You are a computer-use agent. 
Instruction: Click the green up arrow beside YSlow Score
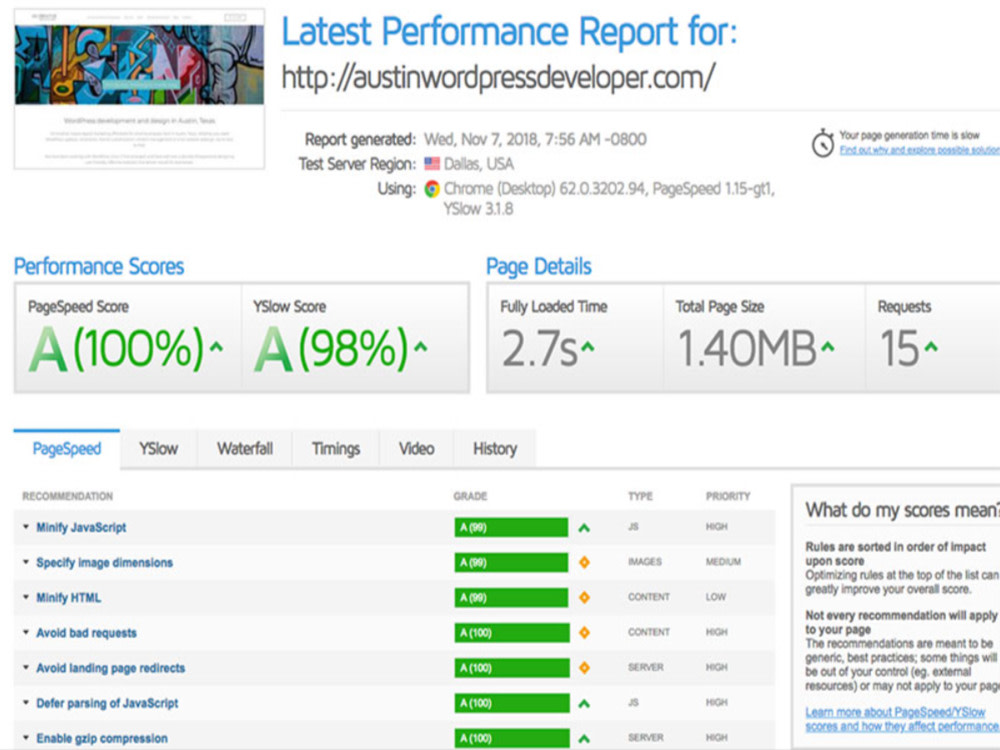pyautogui.click(x=420, y=347)
